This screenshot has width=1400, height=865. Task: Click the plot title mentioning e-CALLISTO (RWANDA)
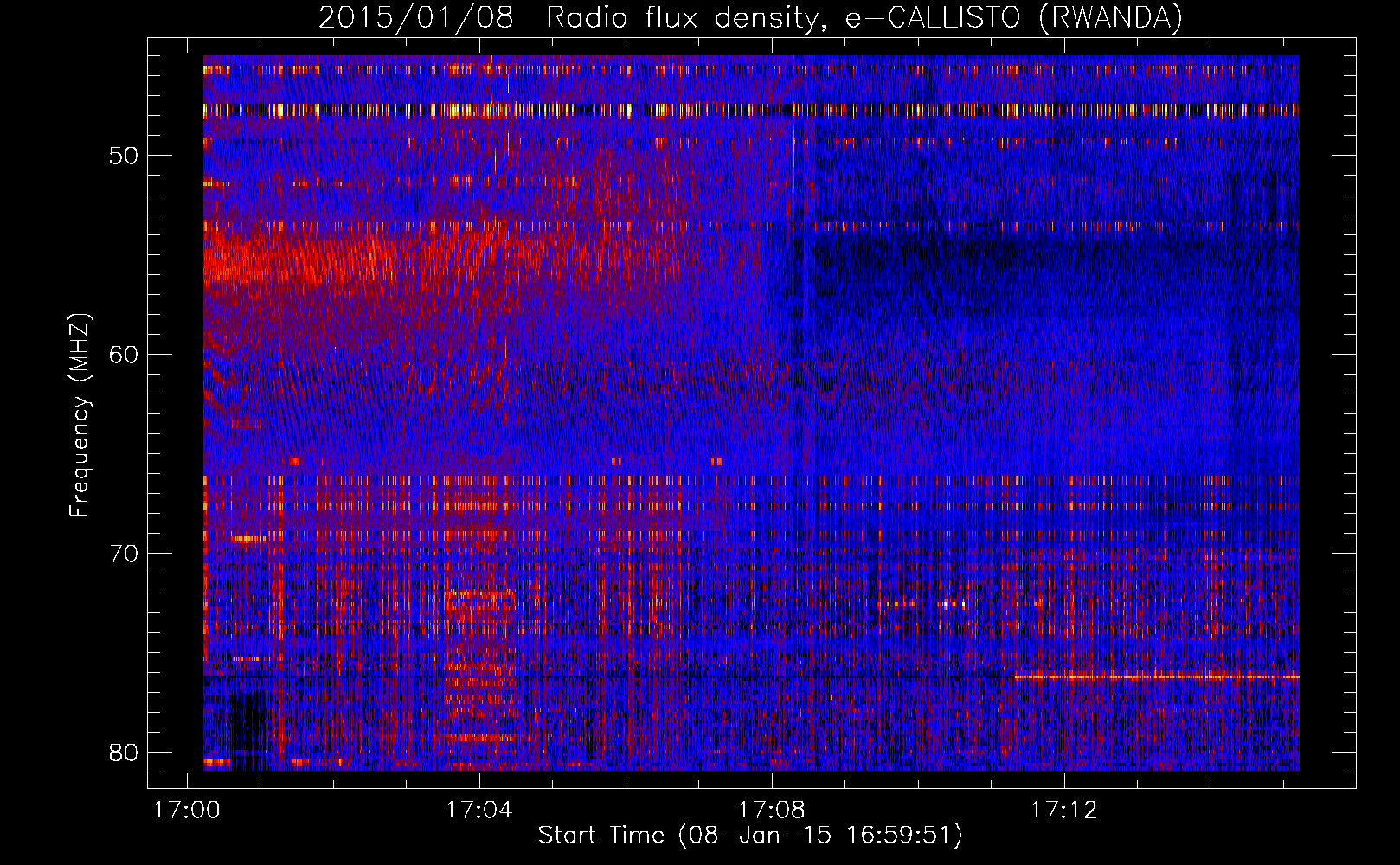(x=750, y=17)
